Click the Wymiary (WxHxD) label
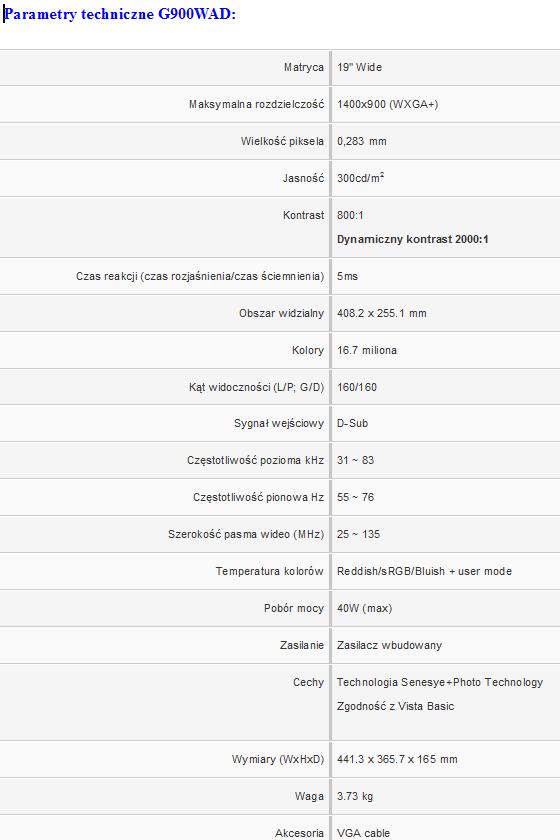The height and width of the screenshot is (840, 560). 278,760
